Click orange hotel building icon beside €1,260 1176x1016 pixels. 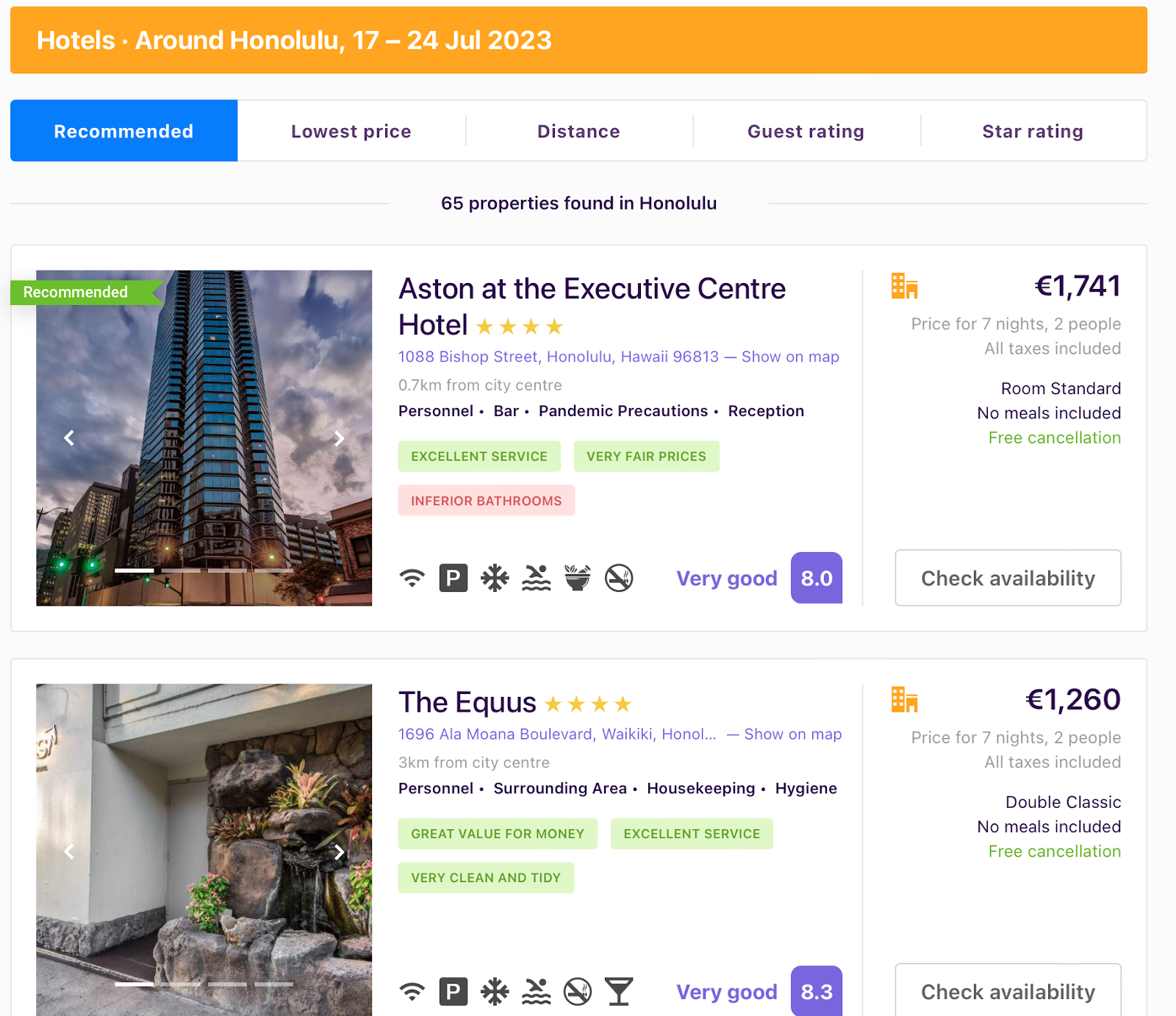905,699
